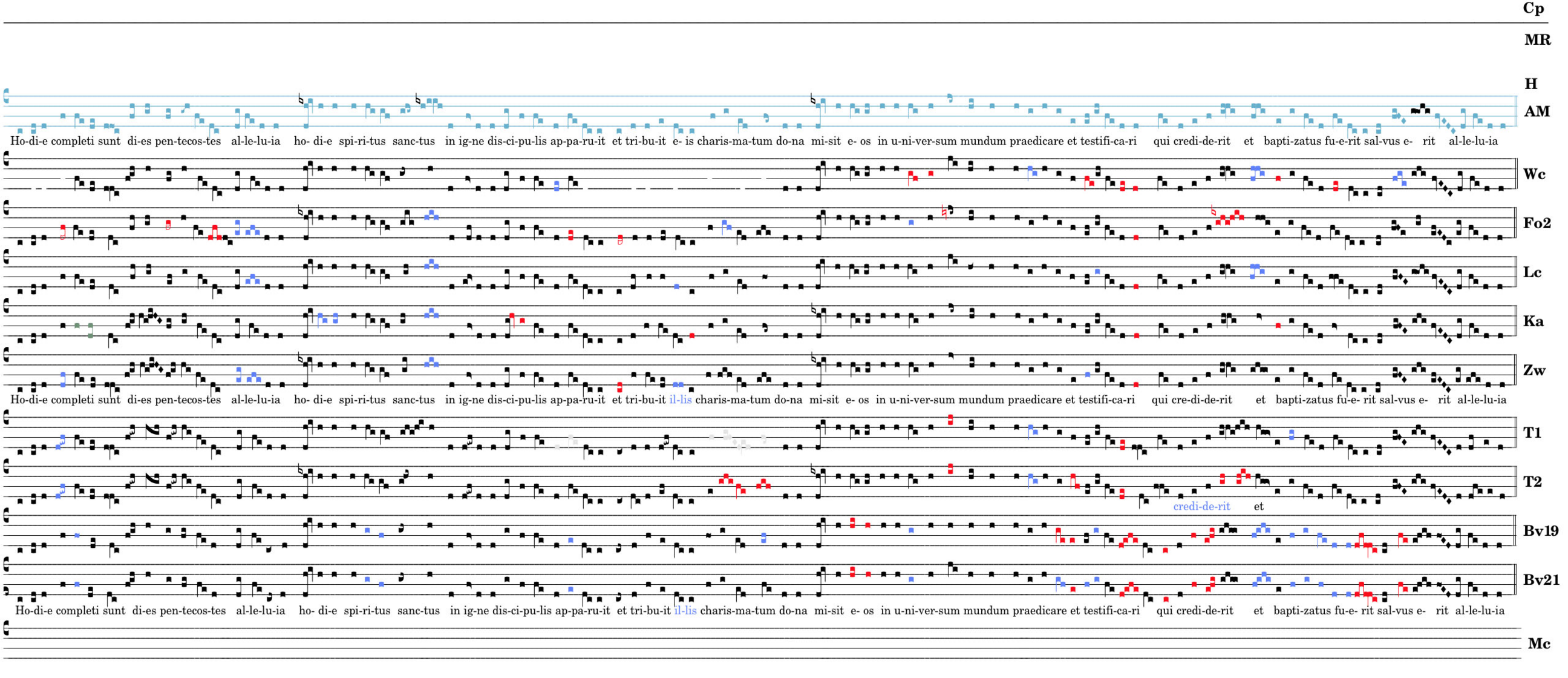Open the Fo2 source label
1568x678 pixels.
pos(1537,223)
